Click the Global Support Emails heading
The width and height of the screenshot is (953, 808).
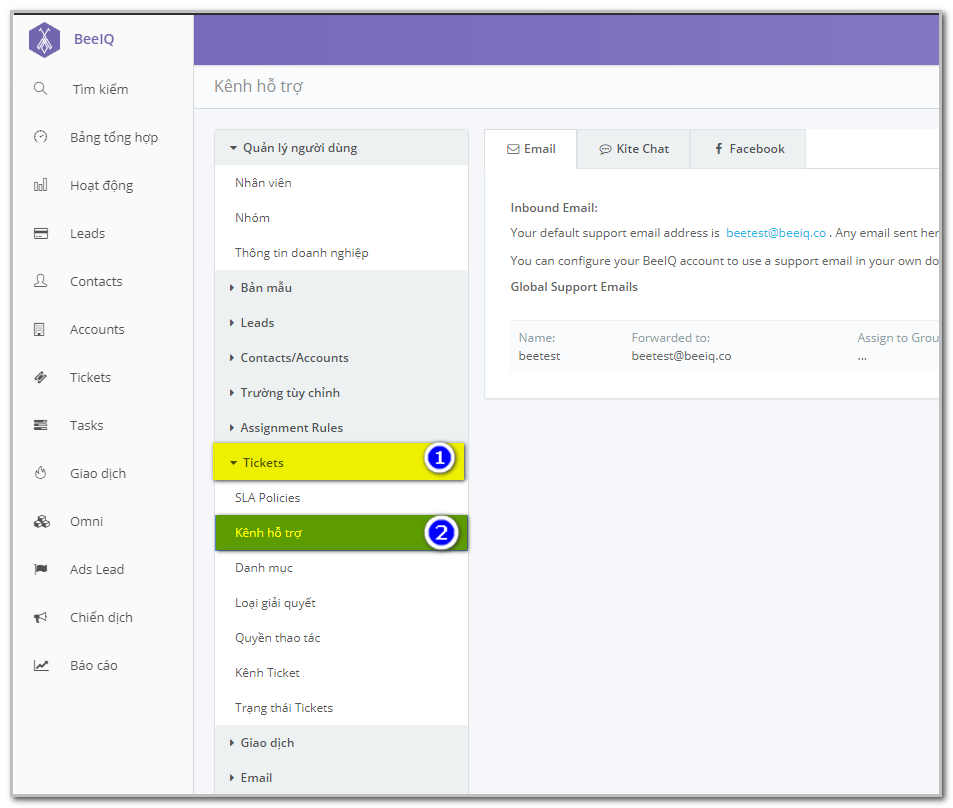click(574, 287)
